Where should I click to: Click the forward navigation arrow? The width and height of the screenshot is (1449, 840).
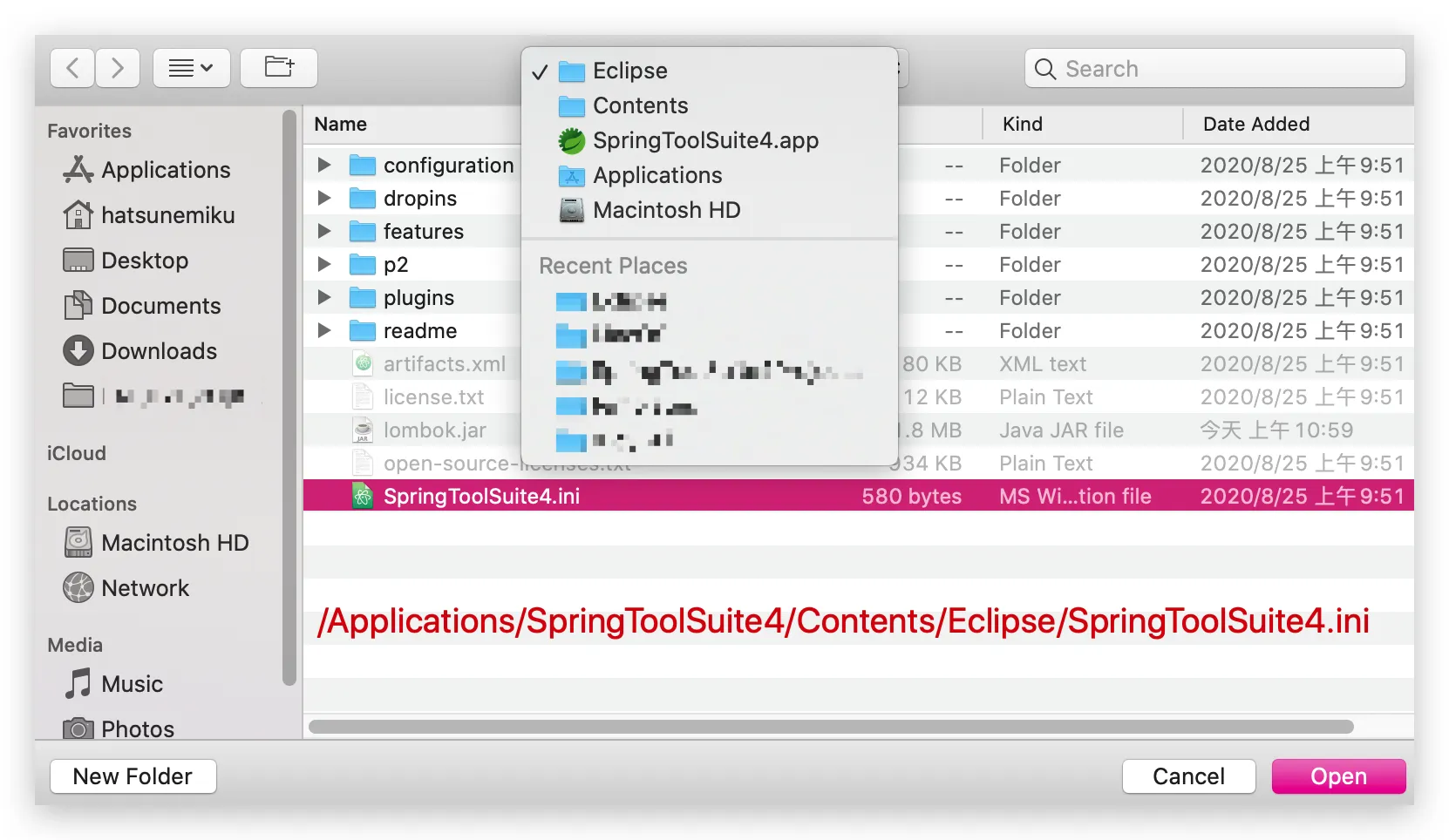pyautogui.click(x=118, y=68)
